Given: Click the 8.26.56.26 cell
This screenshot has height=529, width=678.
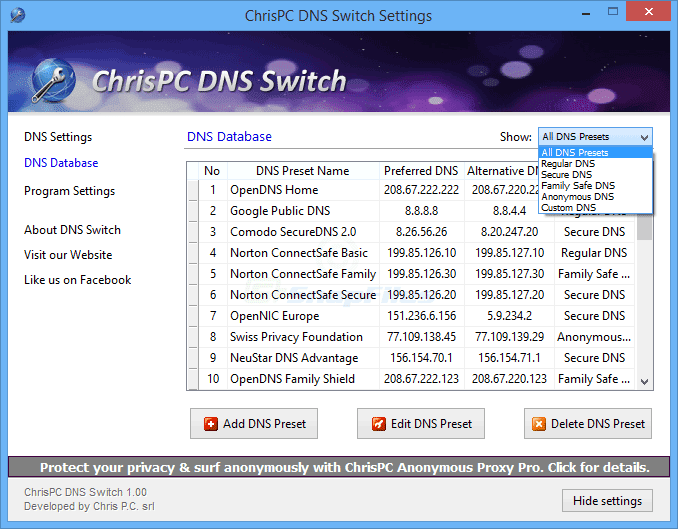Looking at the screenshot, I should (422, 232).
